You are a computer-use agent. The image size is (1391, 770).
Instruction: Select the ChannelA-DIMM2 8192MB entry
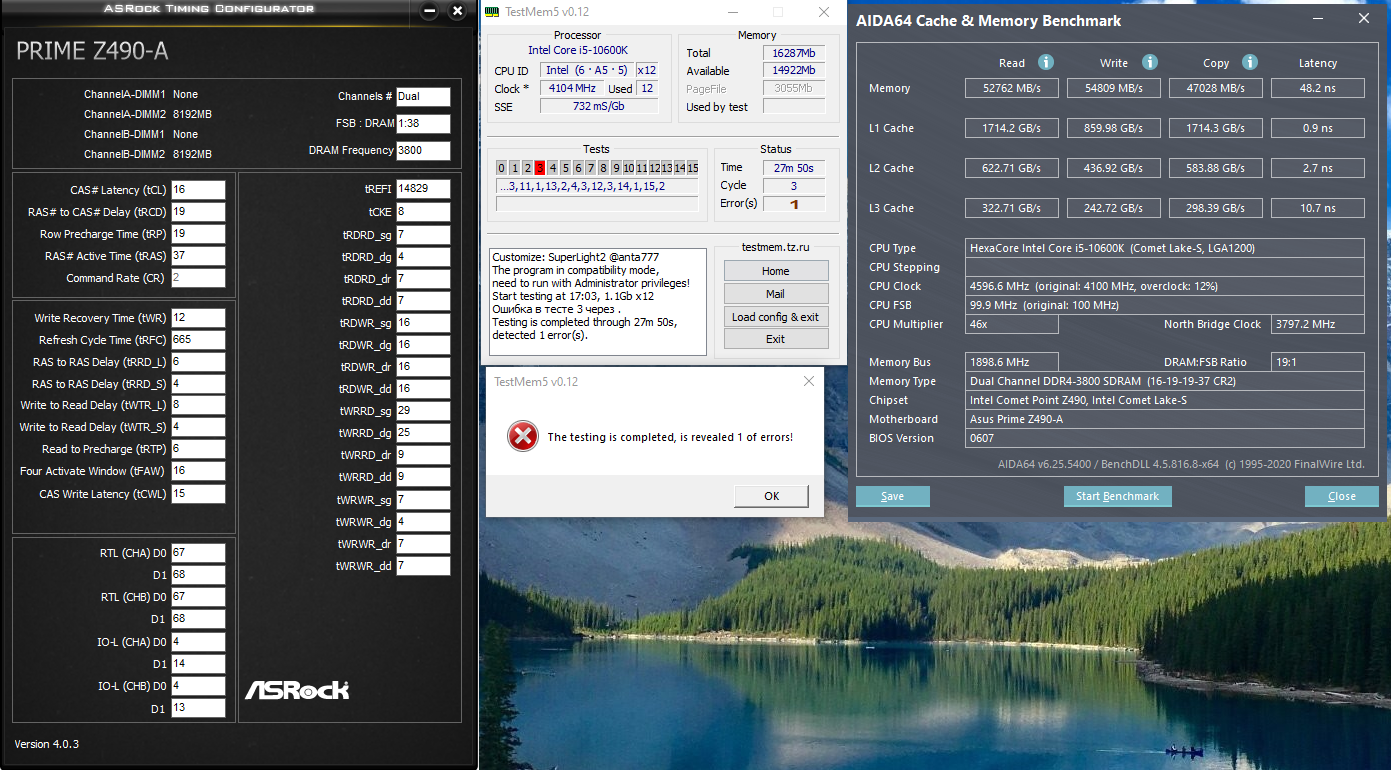148,114
